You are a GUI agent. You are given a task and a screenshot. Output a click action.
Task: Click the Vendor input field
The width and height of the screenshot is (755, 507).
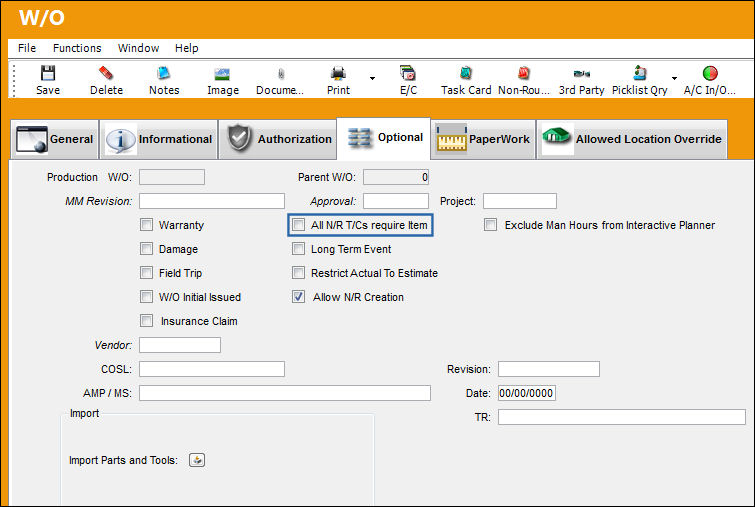click(180, 345)
